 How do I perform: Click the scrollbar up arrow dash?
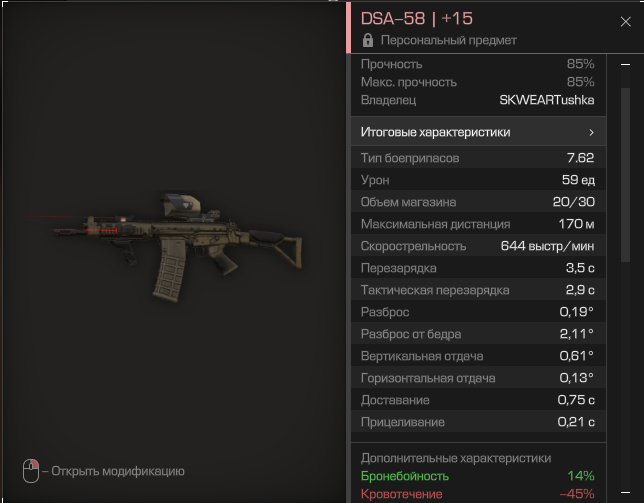[x=625, y=64]
